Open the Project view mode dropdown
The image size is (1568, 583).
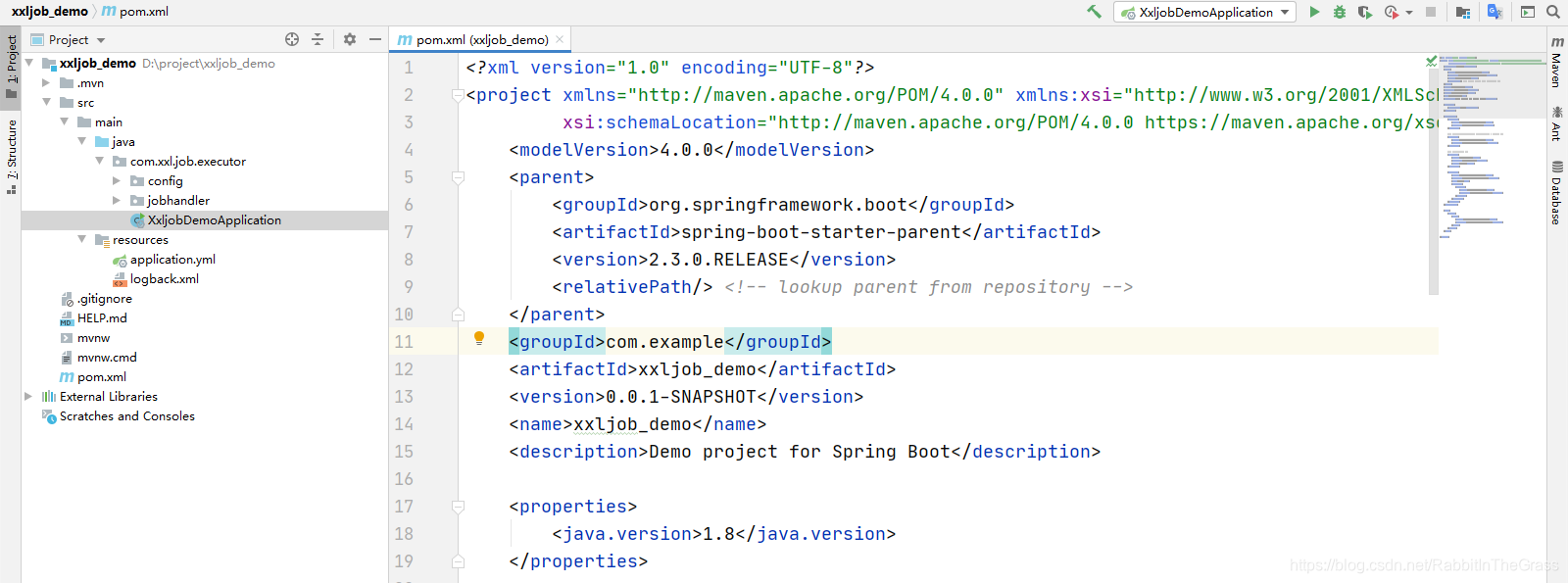point(69,39)
